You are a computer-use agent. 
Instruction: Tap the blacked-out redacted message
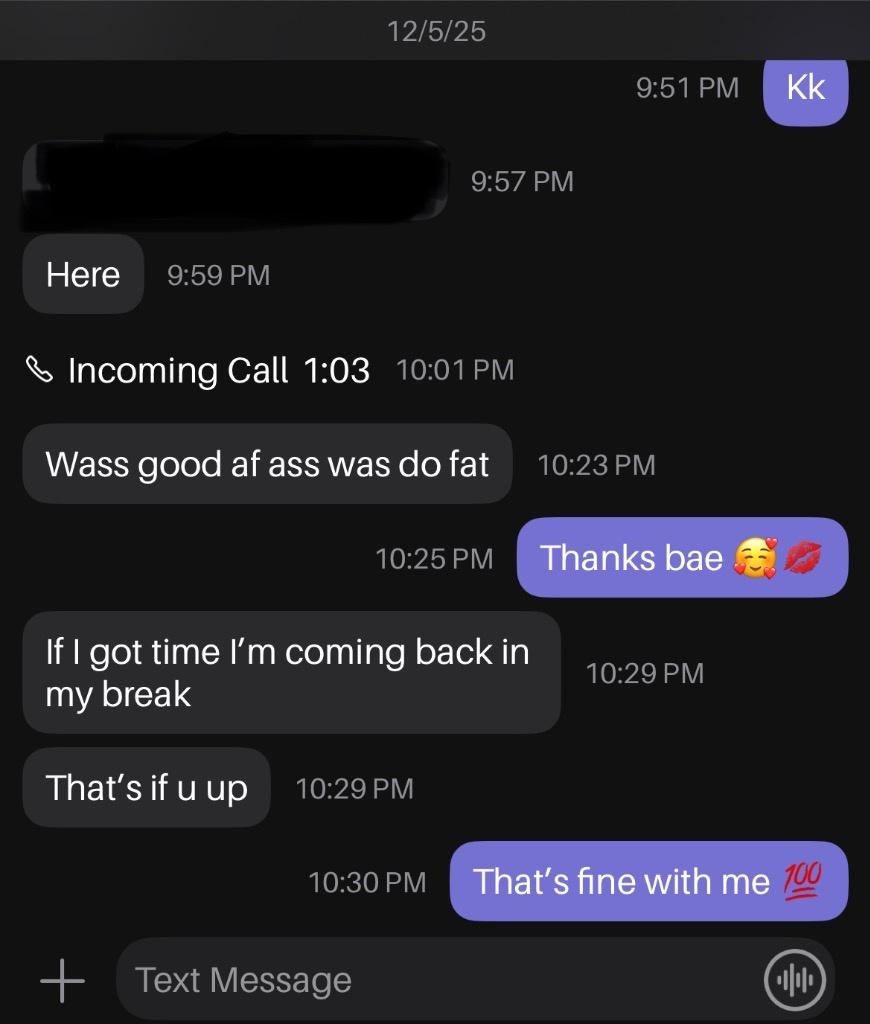coord(235,181)
